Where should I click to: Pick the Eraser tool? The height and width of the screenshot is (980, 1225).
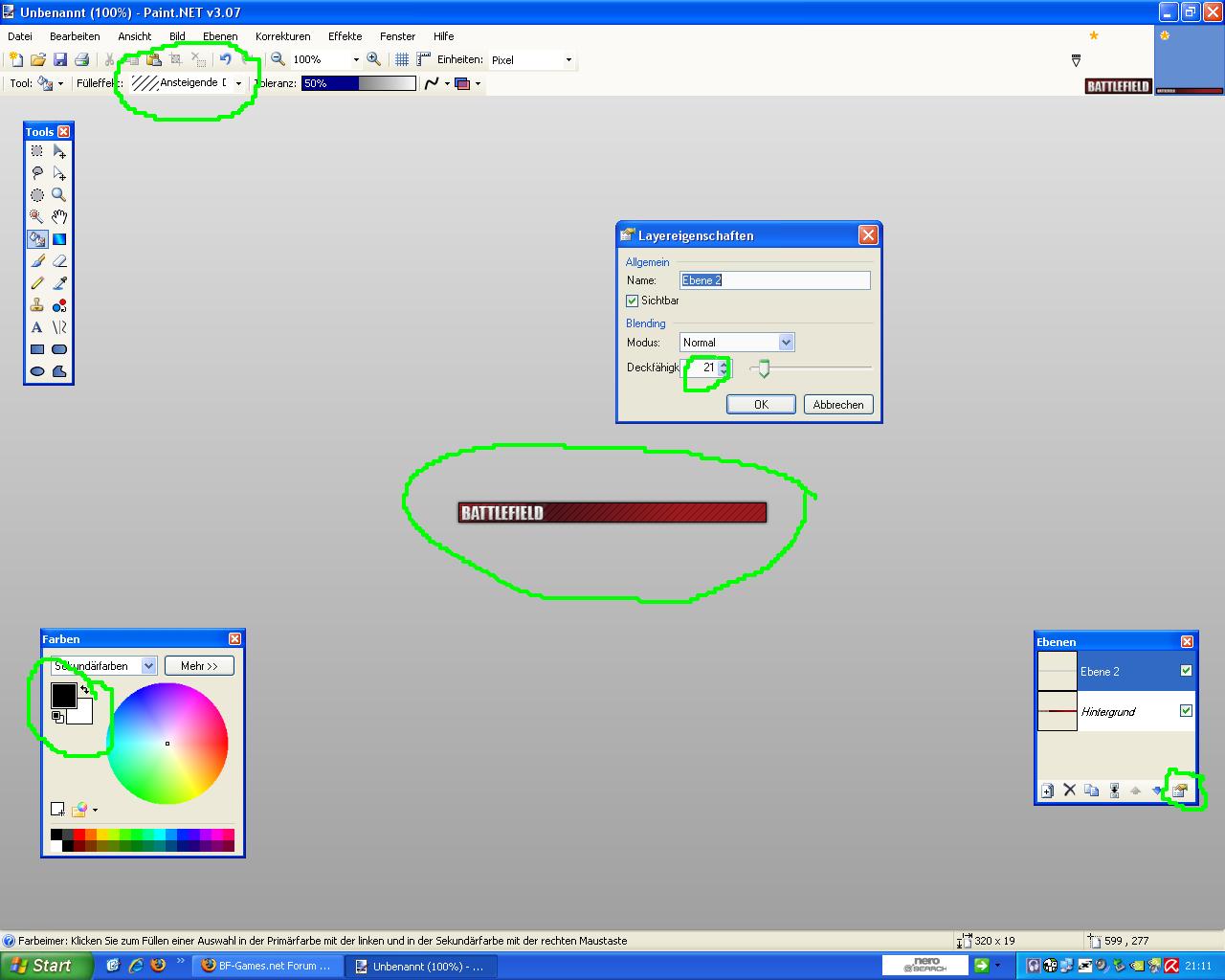(59, 261)
